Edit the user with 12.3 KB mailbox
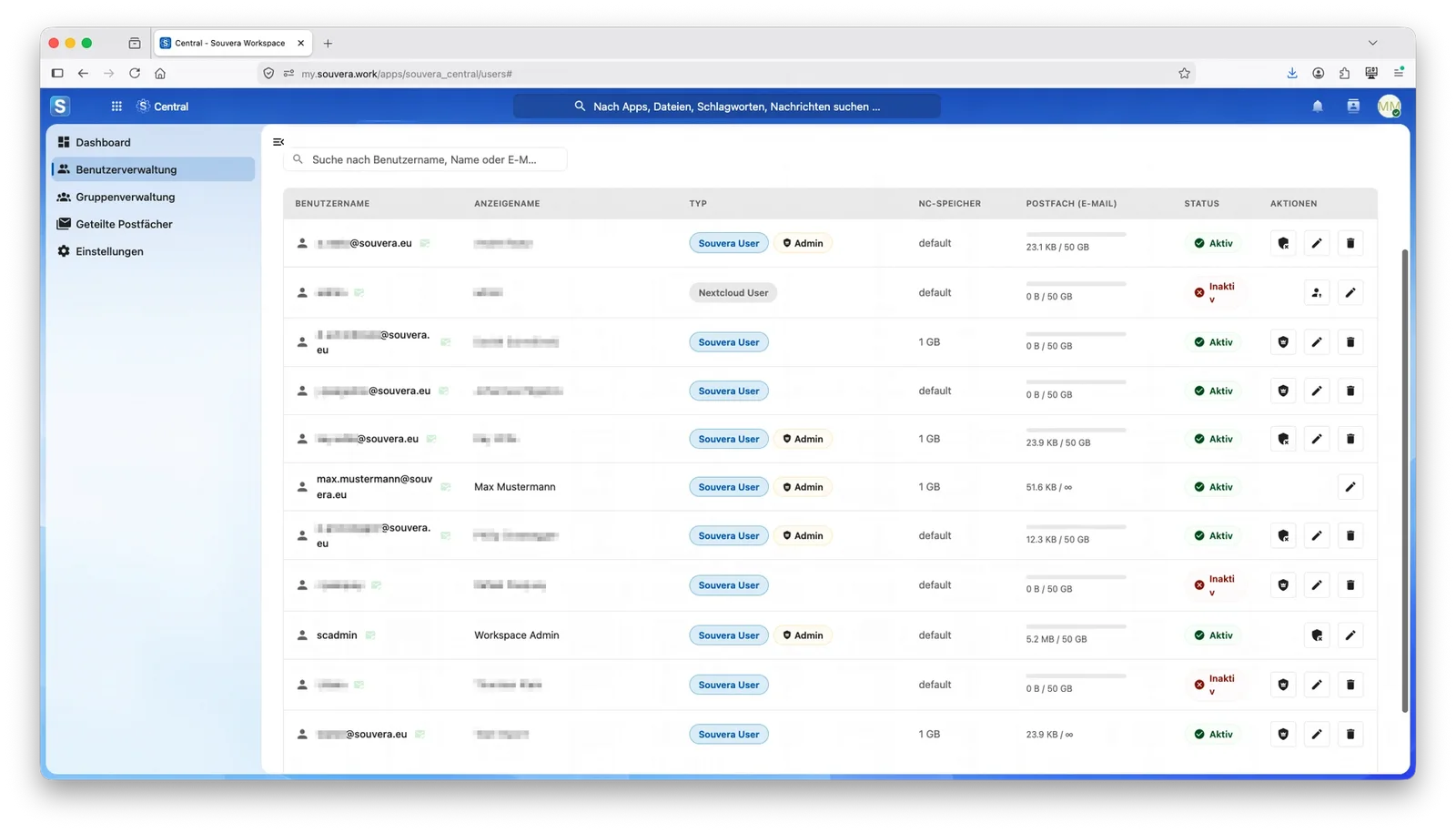The image size is (1456, 833). (x=1317, y=535)
